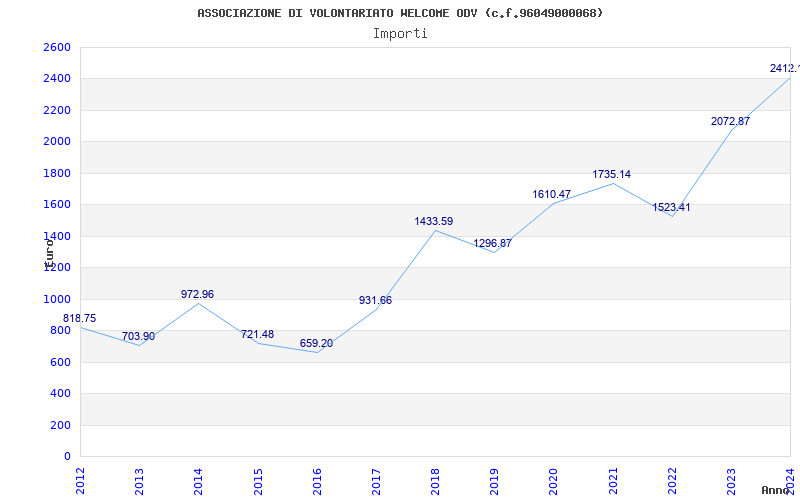800x500 pixels.
Task: Click the 818.75 data label for 2012
Action: [x=79, y=318]
